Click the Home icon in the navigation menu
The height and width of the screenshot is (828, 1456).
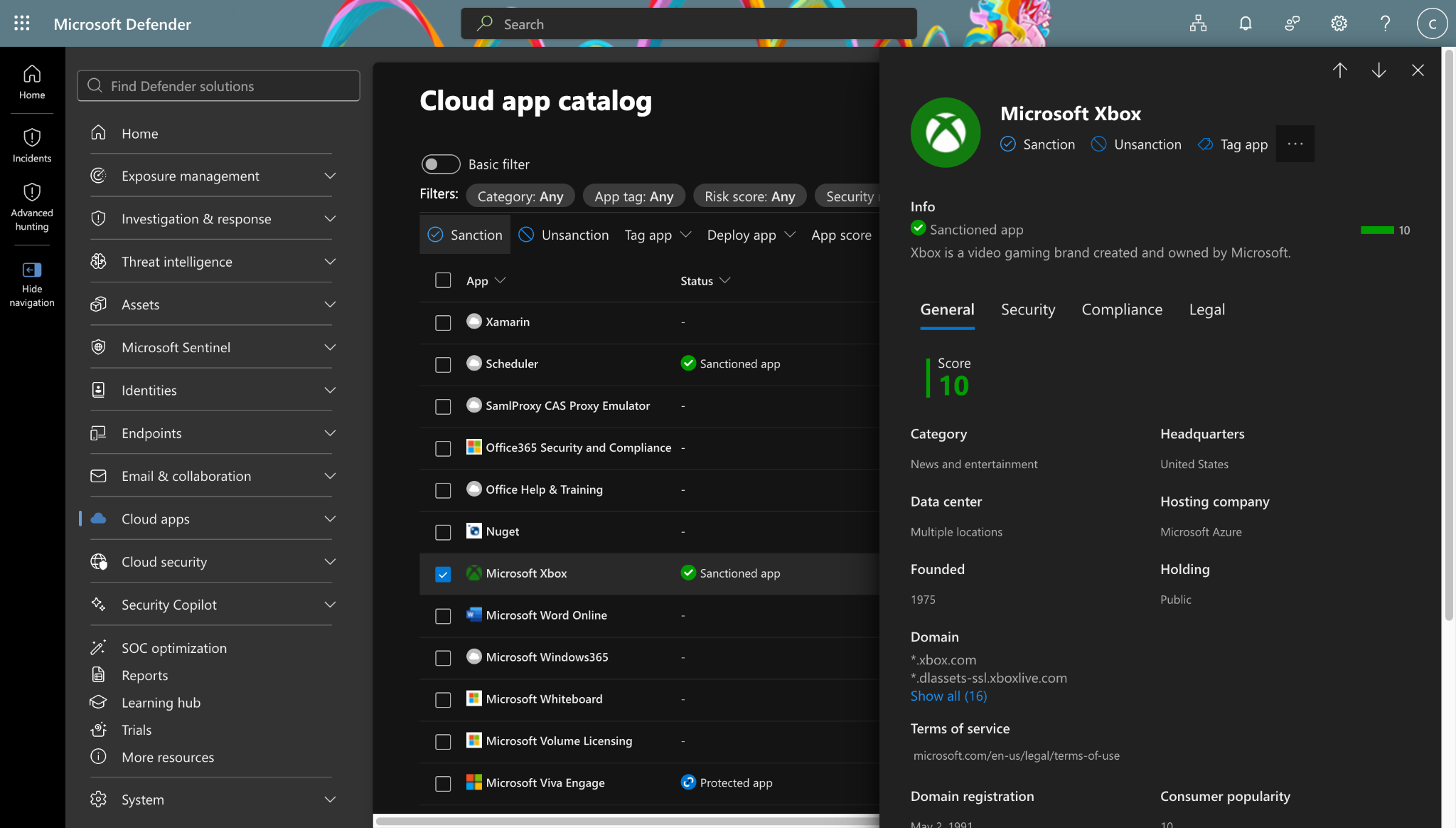point(98,133)
